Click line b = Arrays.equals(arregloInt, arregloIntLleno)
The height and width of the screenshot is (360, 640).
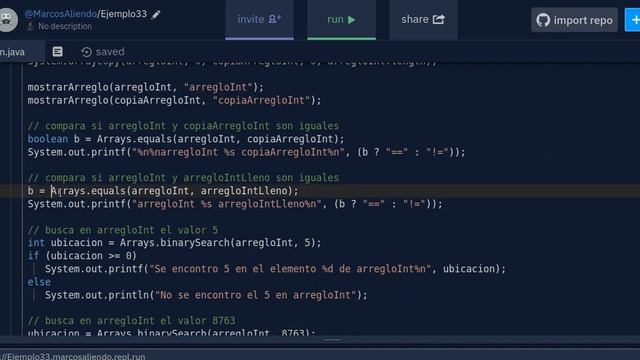163,191
